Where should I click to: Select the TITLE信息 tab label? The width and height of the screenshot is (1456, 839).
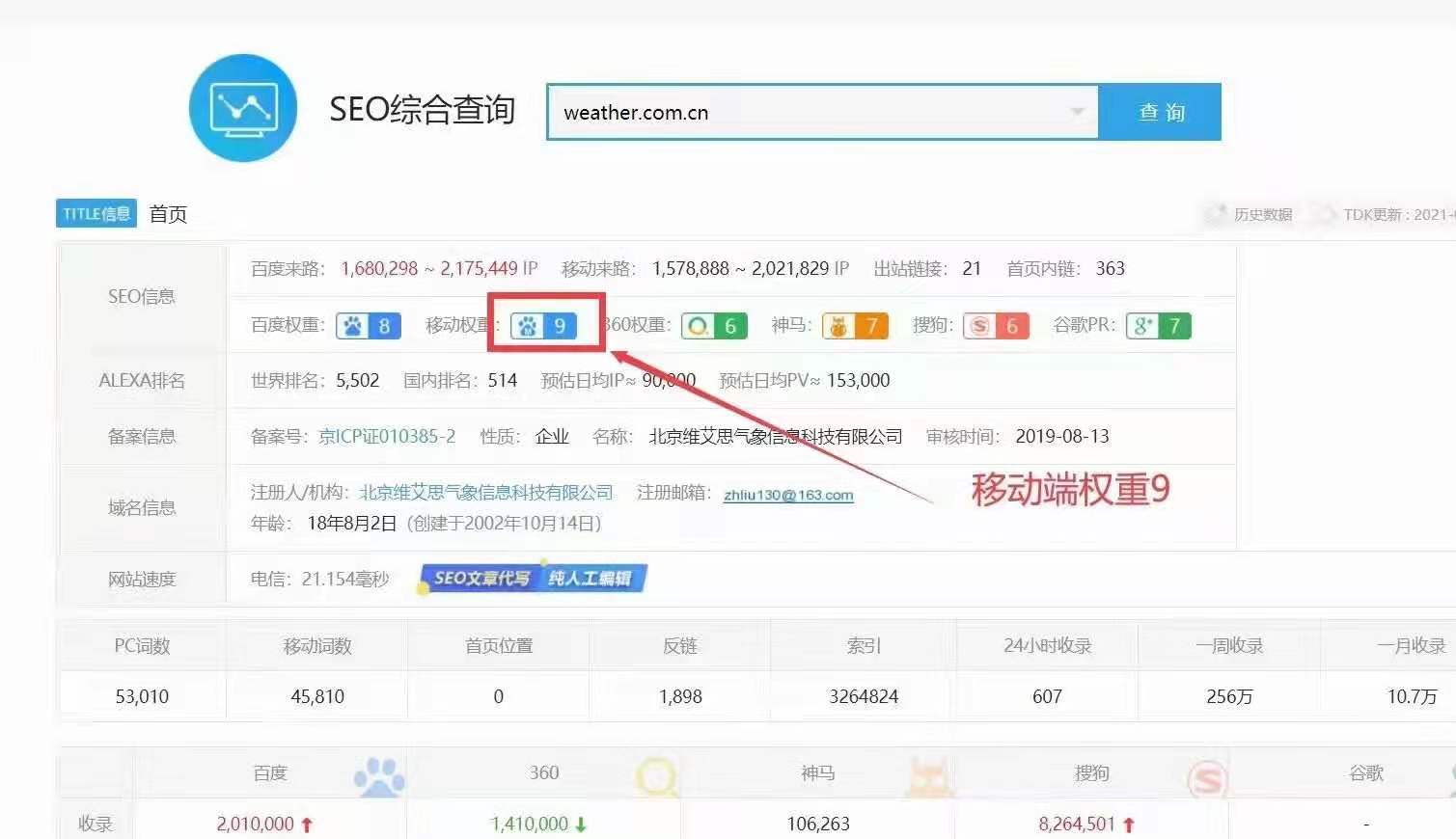click(96, 214)
